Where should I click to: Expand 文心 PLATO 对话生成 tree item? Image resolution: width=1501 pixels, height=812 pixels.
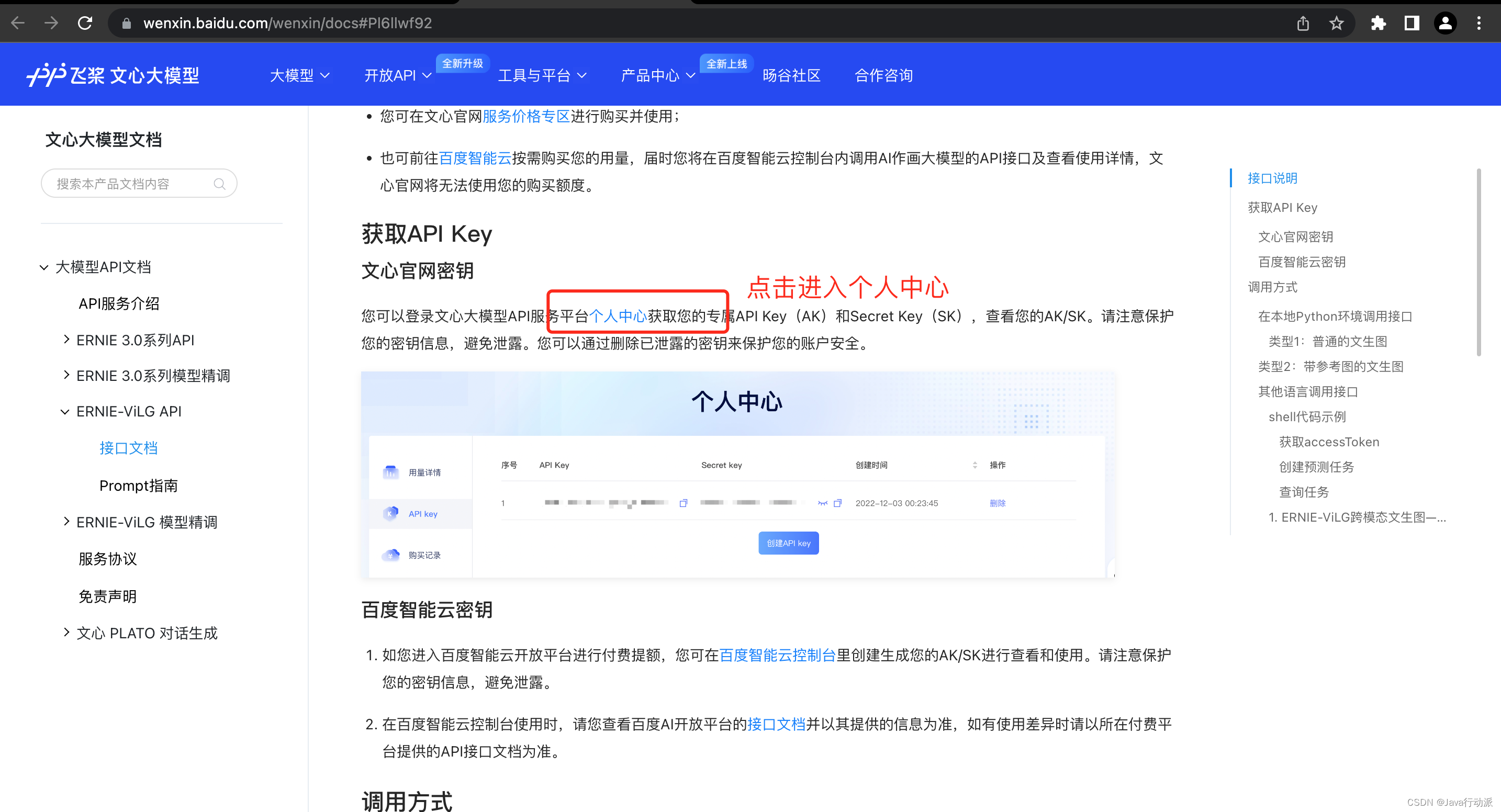[66, 633]
